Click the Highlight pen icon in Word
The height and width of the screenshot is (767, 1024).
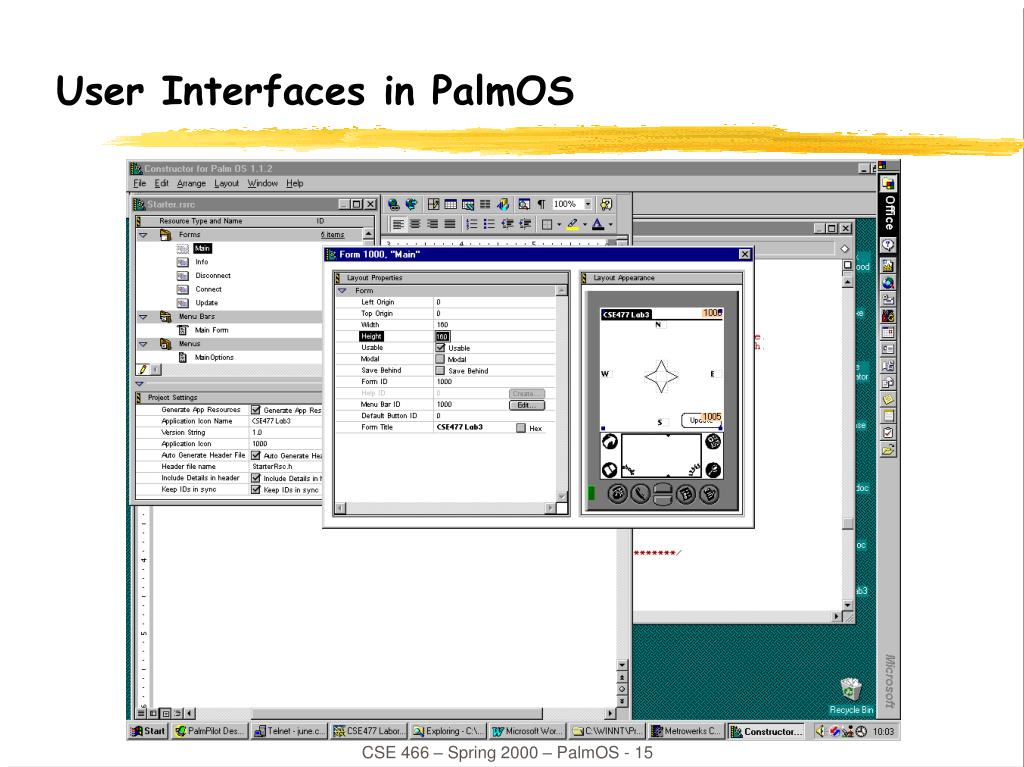coord(573,224)
